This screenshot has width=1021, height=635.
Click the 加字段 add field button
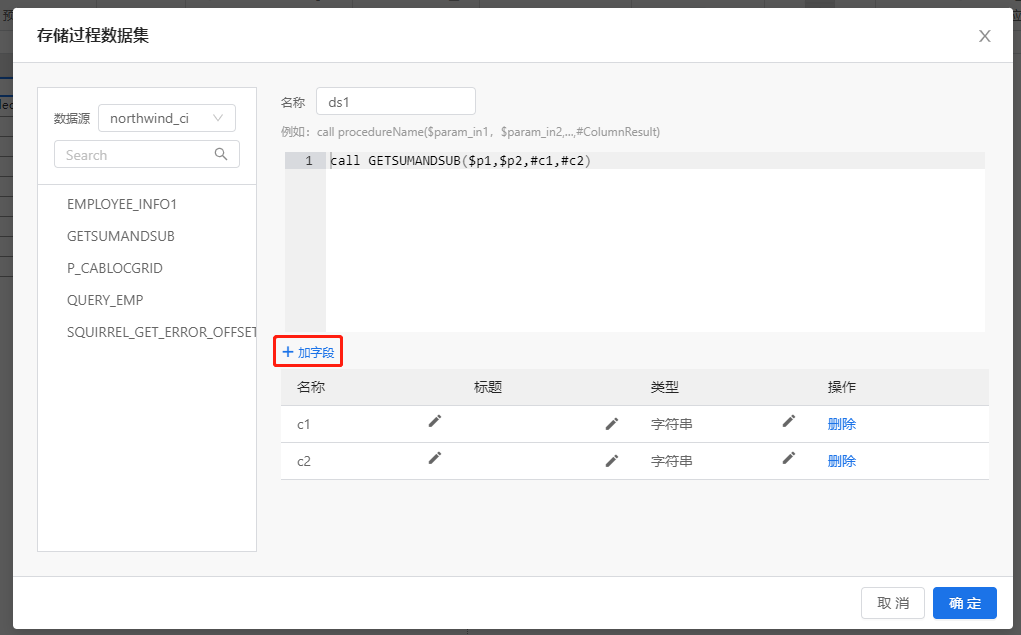(308, 352)
